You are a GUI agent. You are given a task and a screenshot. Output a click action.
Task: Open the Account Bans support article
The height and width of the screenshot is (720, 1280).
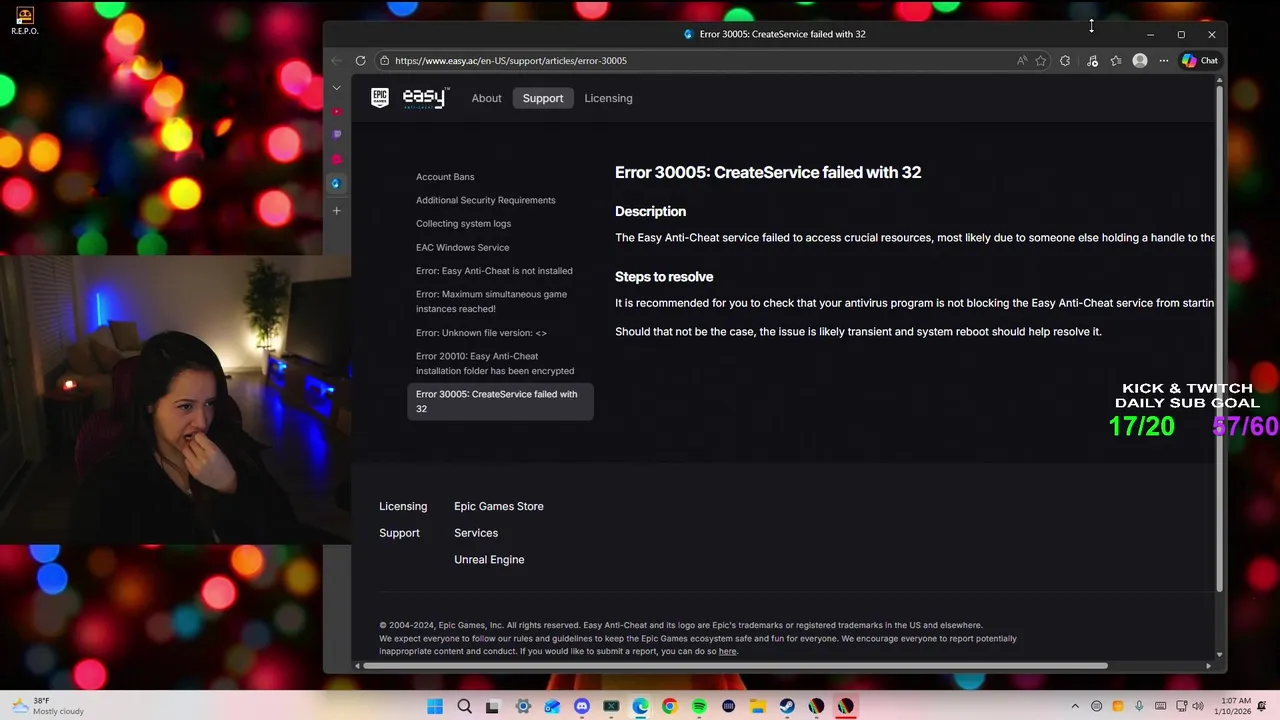[x=445, y=177]
